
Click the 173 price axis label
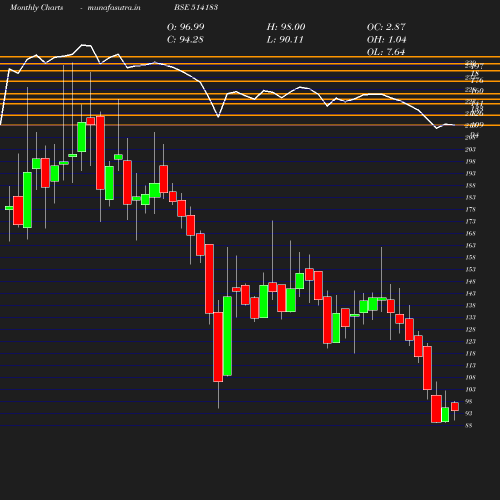(x=470, y=222)
